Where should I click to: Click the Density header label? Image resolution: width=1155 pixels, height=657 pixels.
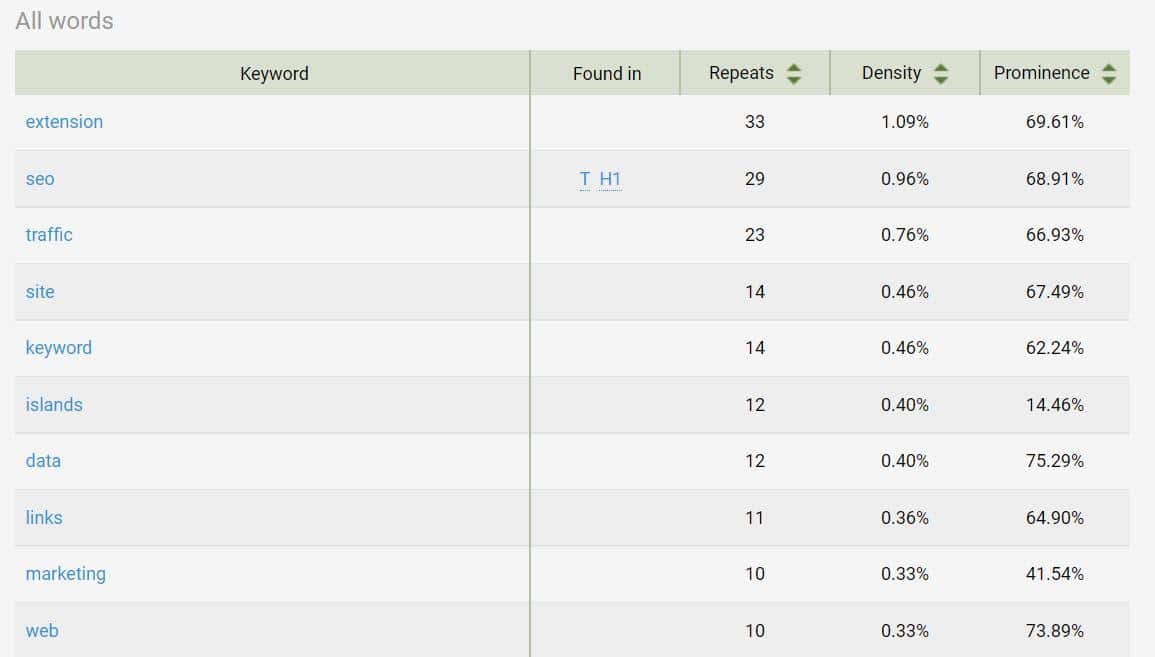891,73
